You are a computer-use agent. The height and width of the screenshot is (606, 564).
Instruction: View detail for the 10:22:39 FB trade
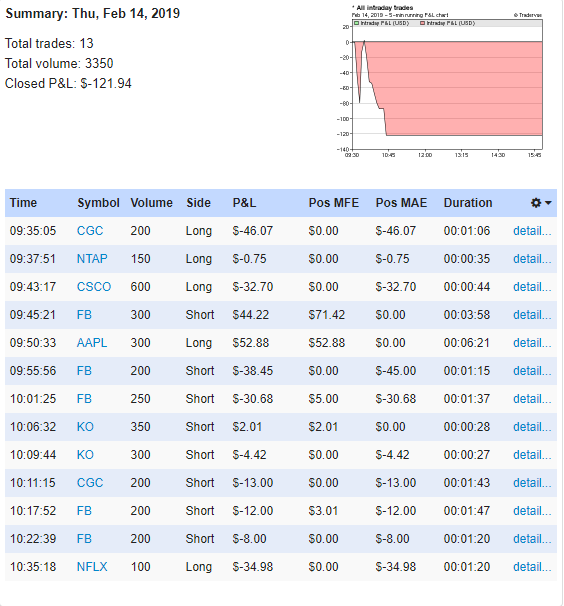[x=532, y=539]
